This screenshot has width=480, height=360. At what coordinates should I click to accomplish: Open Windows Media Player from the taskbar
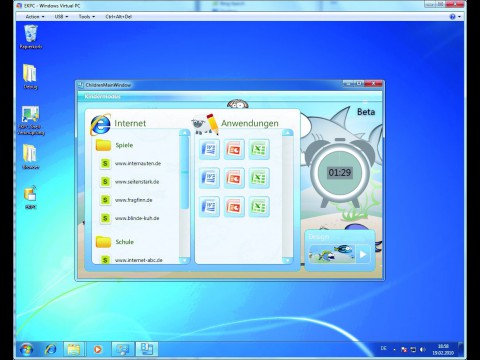(x=98, y=349)
